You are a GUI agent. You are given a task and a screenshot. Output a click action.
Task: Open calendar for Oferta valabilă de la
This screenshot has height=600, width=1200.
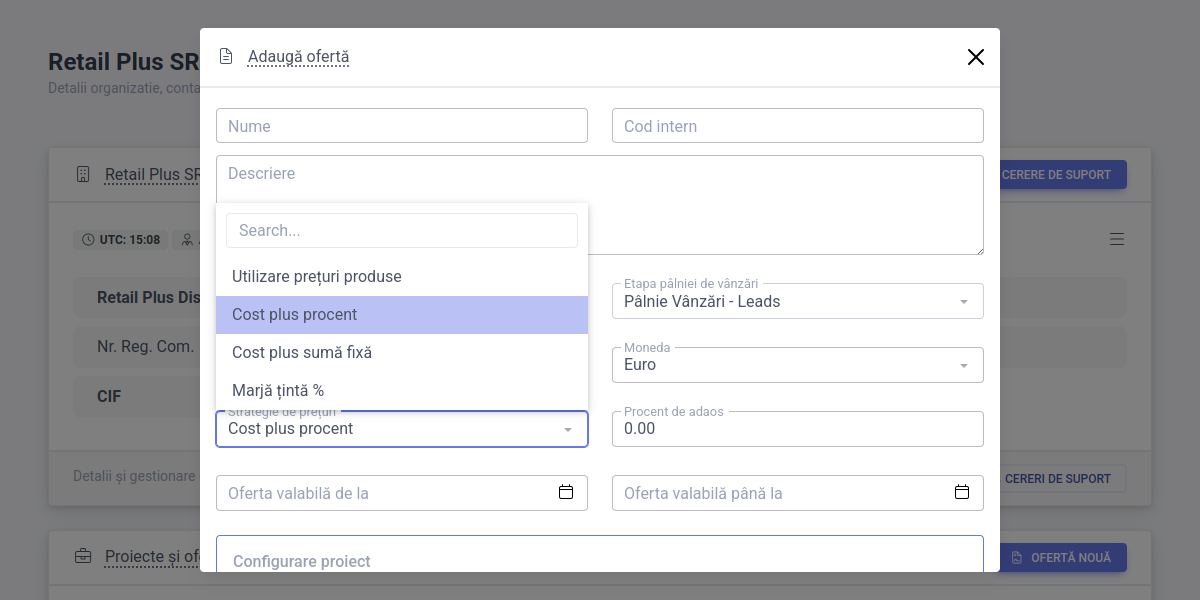566,492
